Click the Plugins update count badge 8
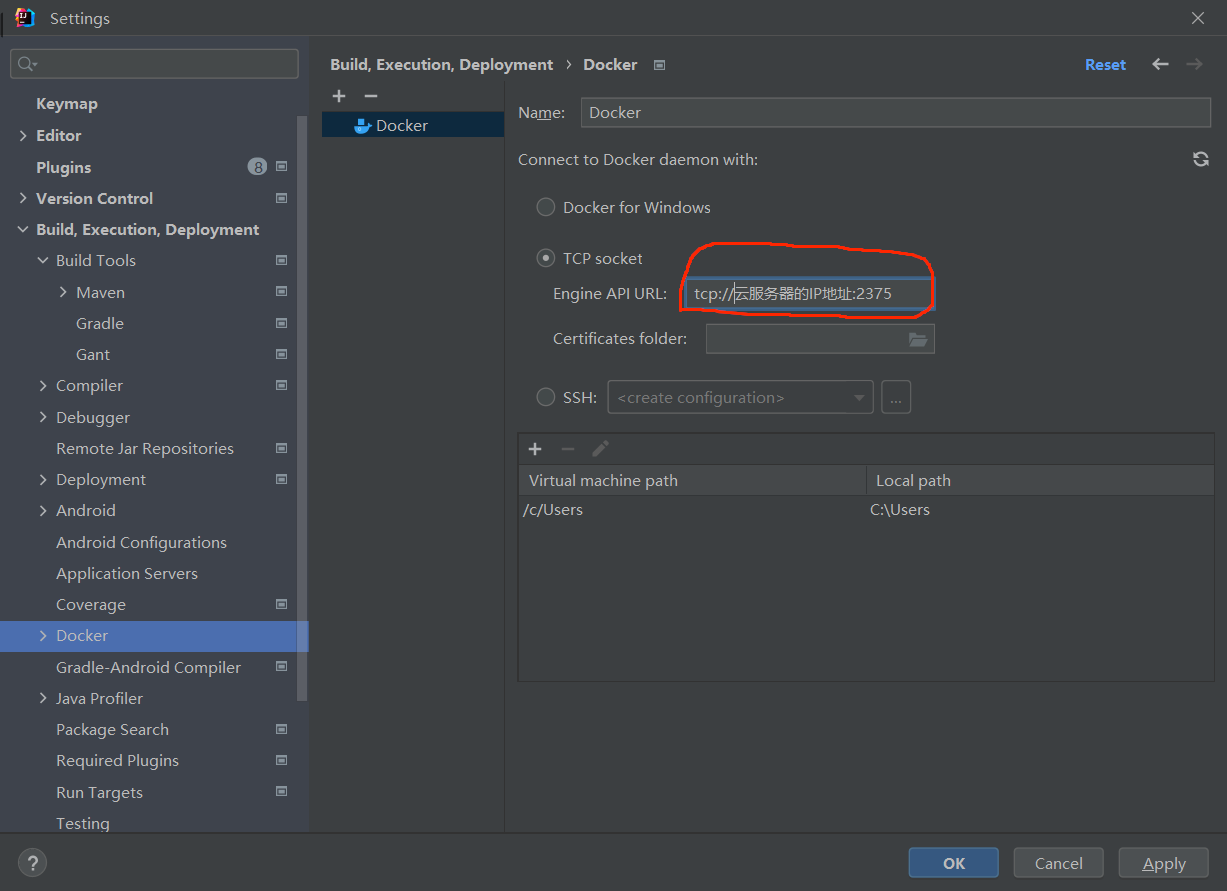The image size is (1227, 891). 257,166
